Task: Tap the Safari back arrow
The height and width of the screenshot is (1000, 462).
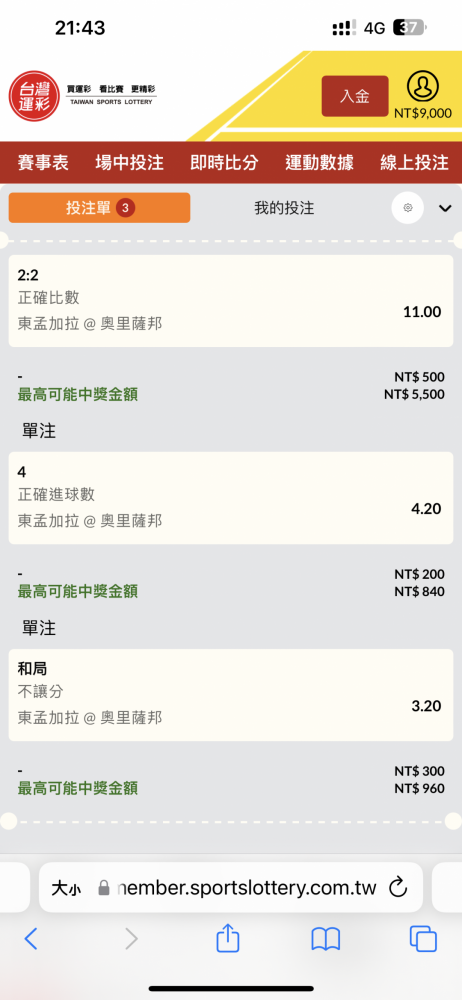Action: tap(31, 939)
